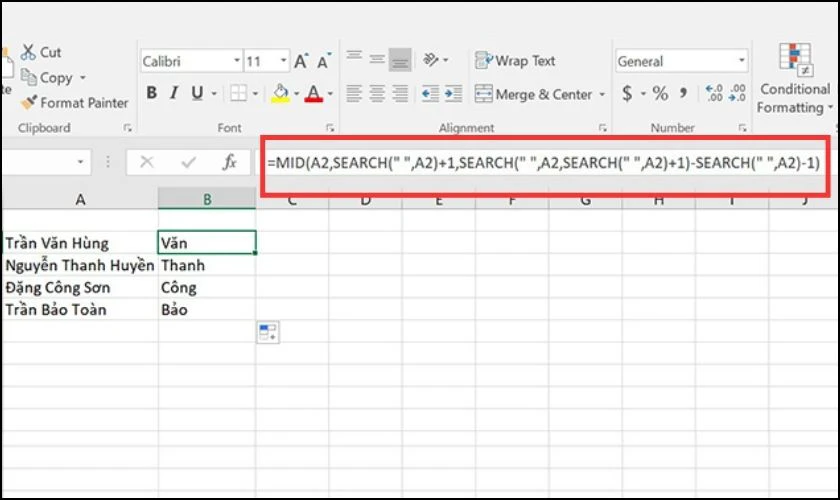Screen dimensions: 840x500
Task: Expand Merge & Center options arrow
Action: pos(602,94)
